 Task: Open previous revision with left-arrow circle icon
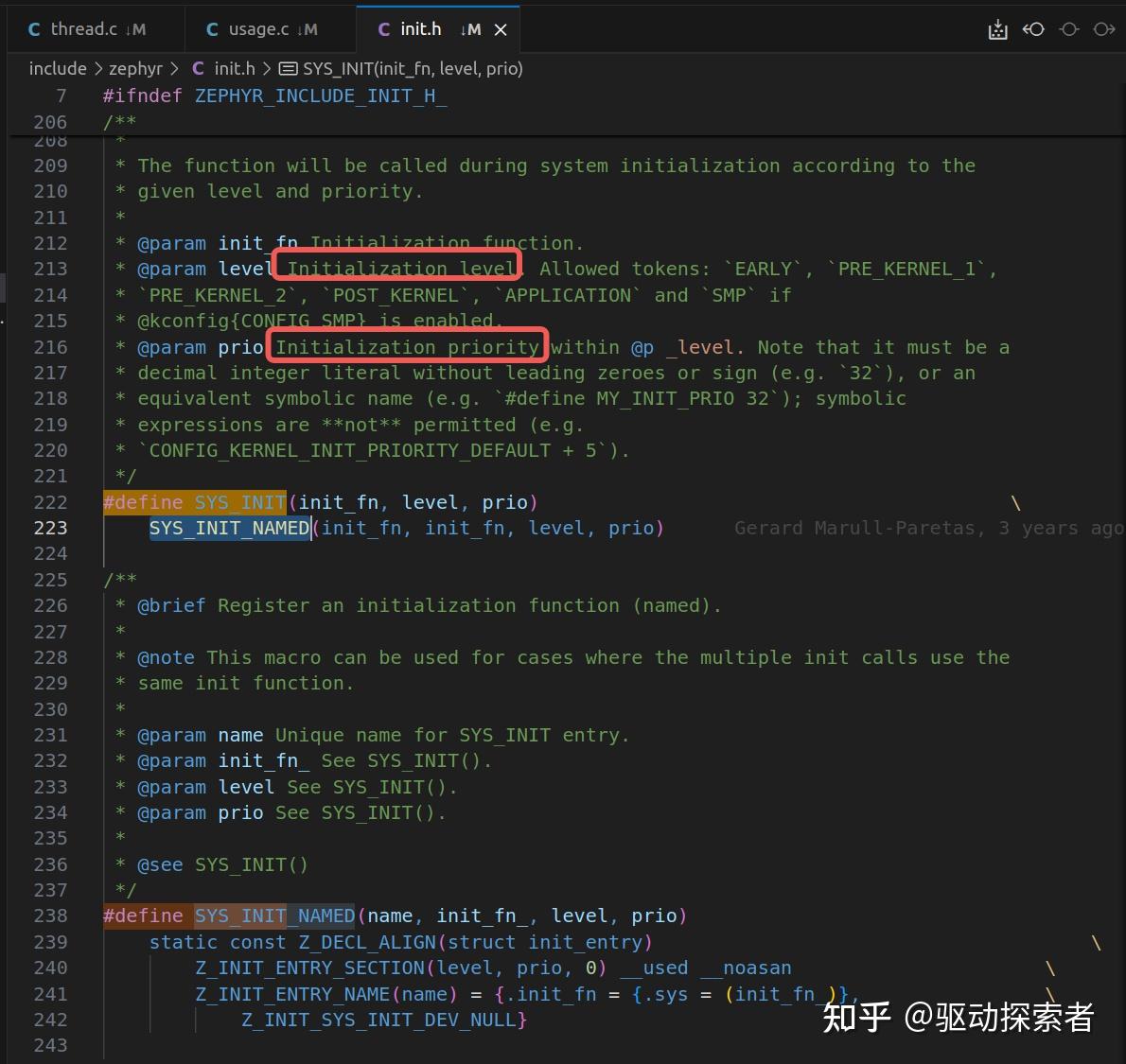pos(1033,29)
